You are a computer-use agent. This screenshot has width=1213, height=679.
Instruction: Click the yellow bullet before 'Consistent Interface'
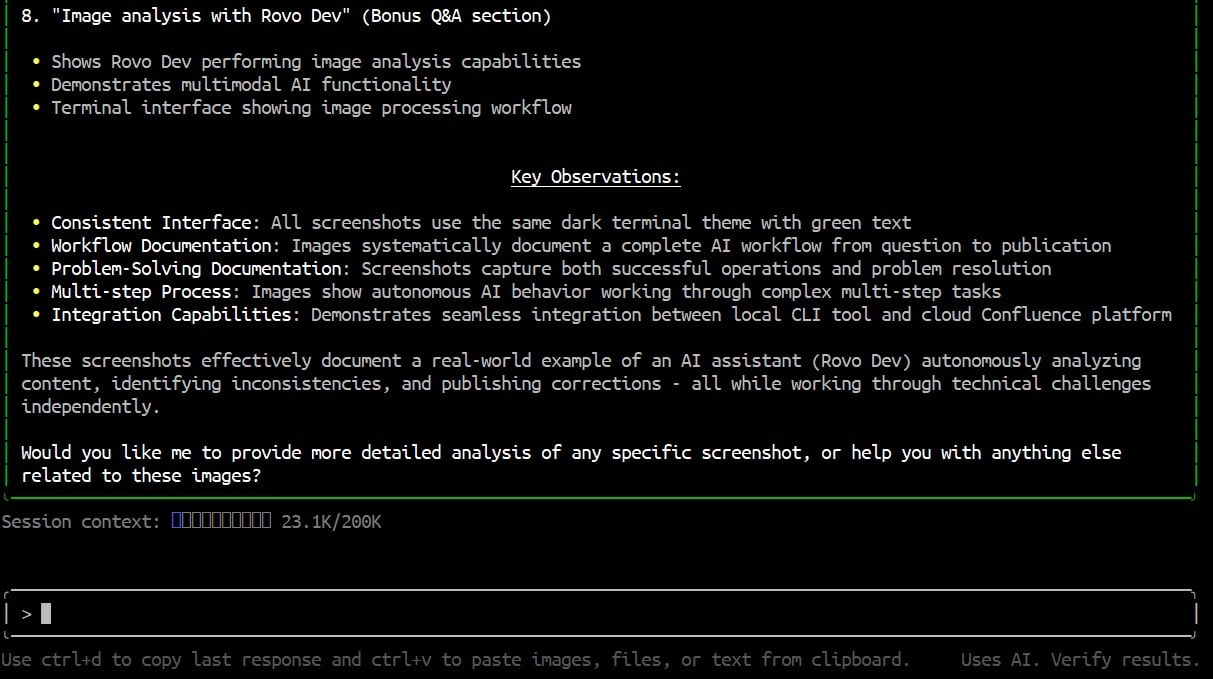[x=36, y=222]
